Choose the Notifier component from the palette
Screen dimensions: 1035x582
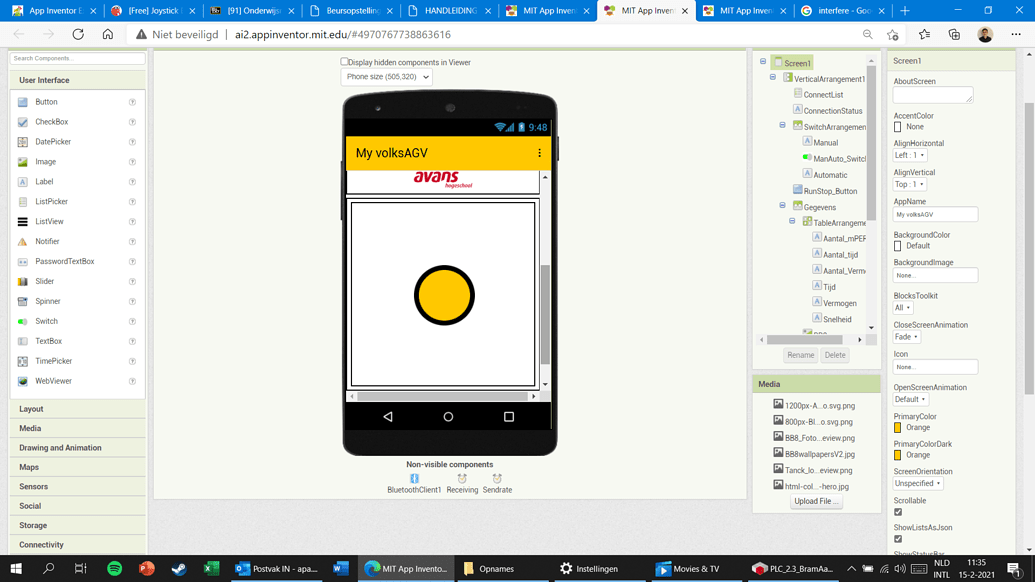(50, 241)
